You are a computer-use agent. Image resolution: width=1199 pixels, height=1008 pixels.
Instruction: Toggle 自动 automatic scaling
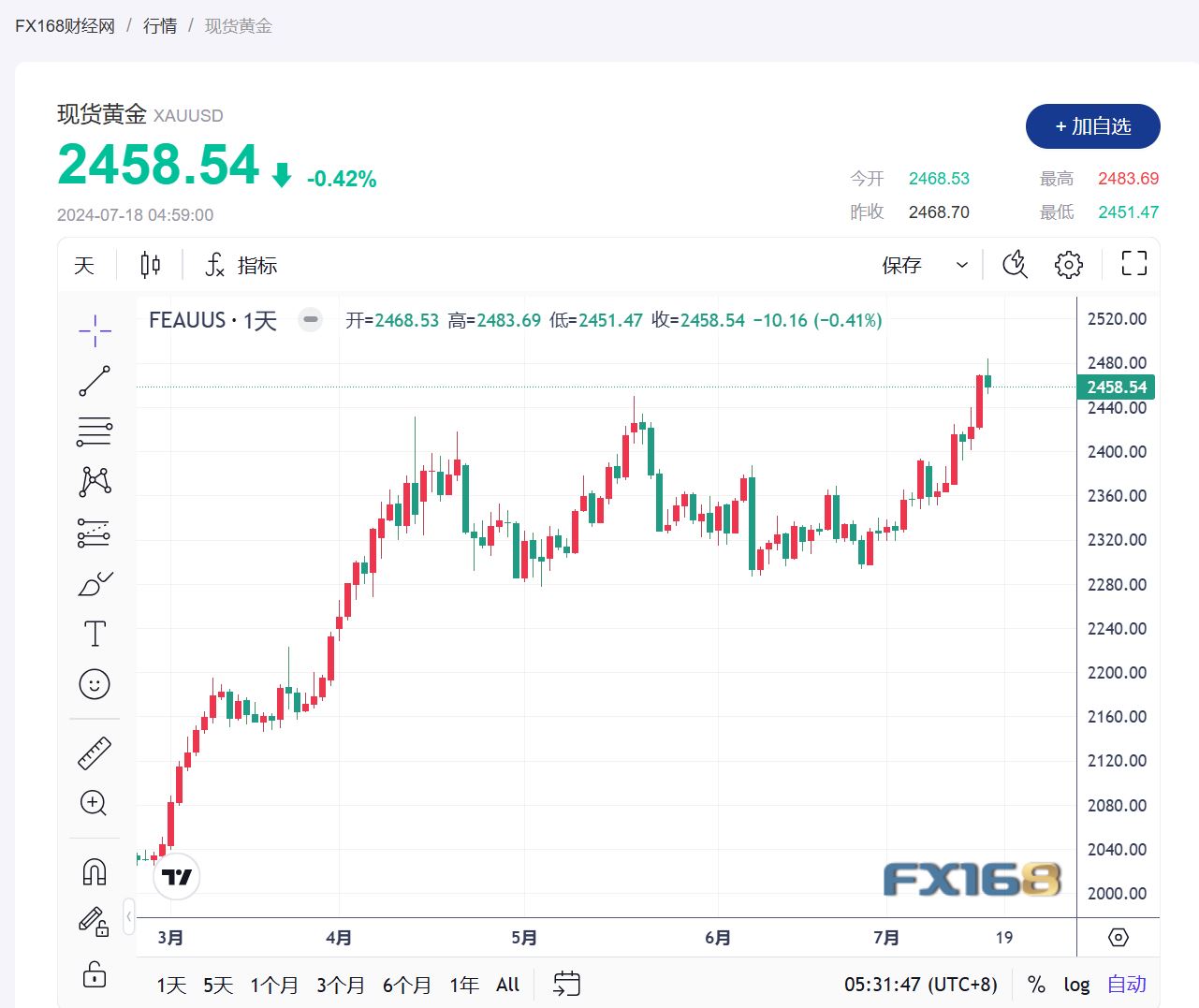[x=1126, y=984]
